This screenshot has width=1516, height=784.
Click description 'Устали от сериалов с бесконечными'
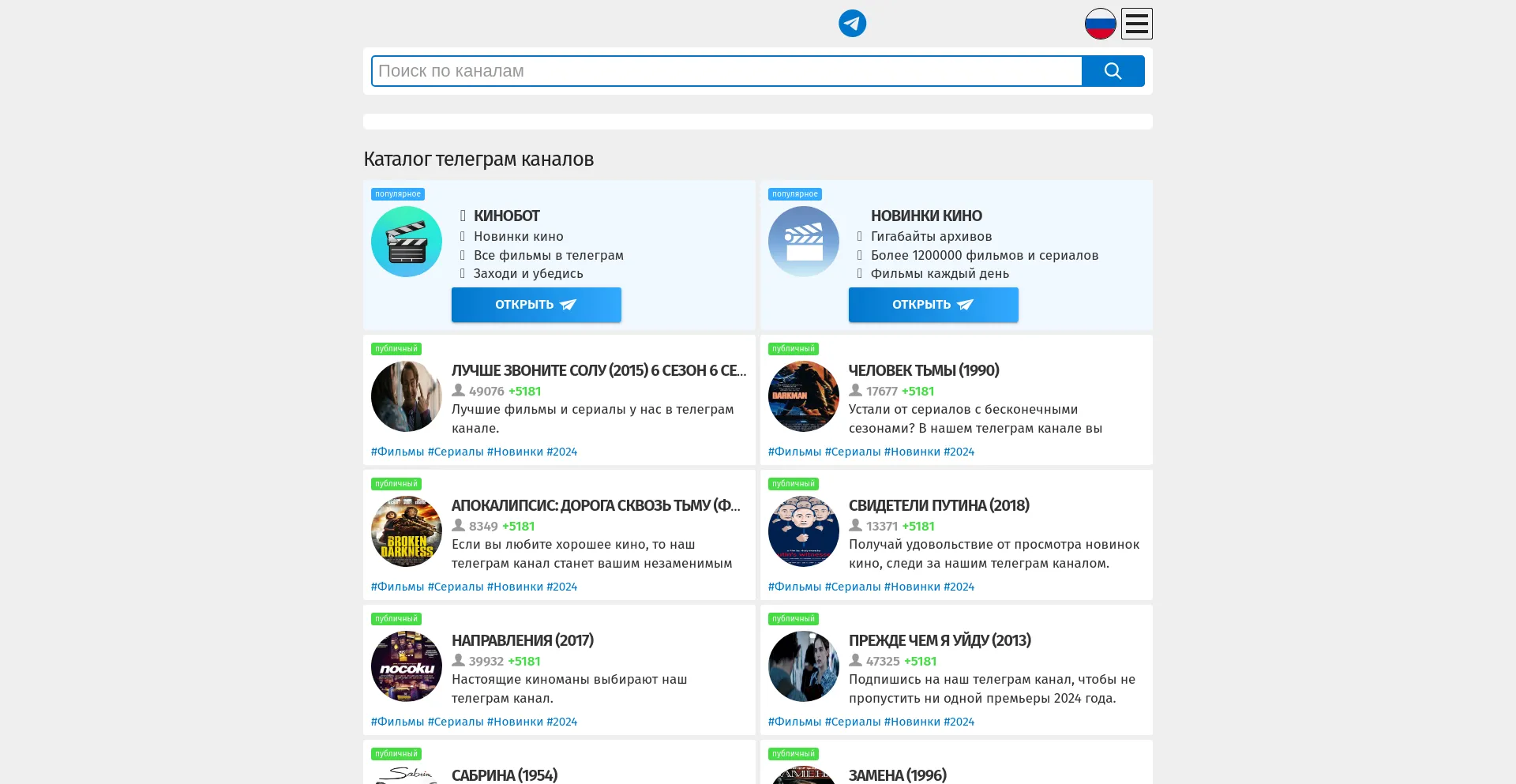click(x=963, y=409)
